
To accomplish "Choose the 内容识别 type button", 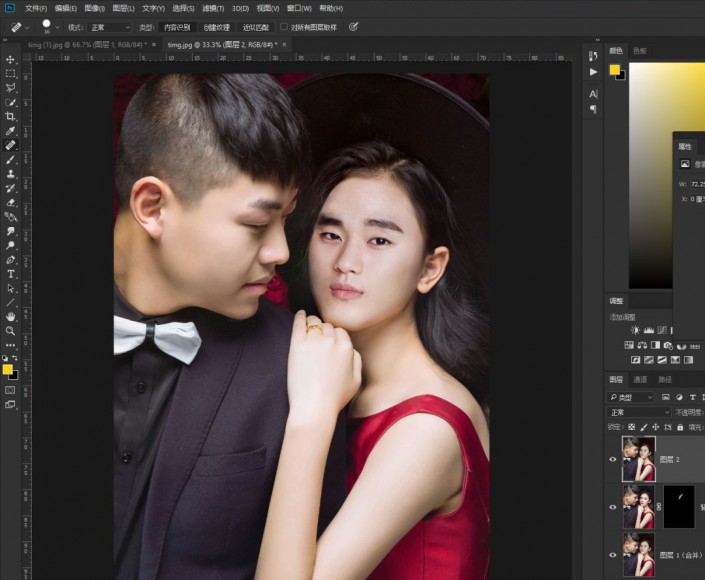I will (177, 27).
